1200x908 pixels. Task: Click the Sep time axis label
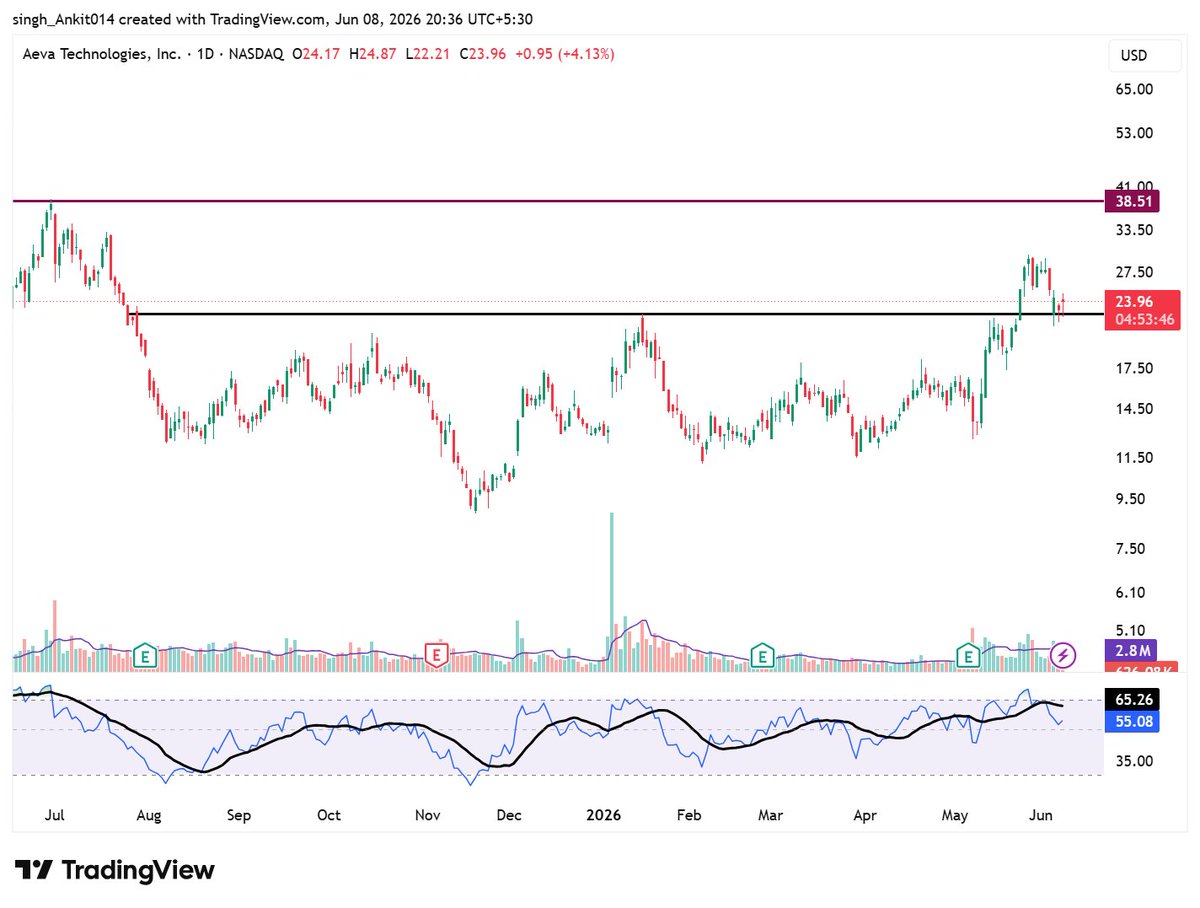point(238,815)
